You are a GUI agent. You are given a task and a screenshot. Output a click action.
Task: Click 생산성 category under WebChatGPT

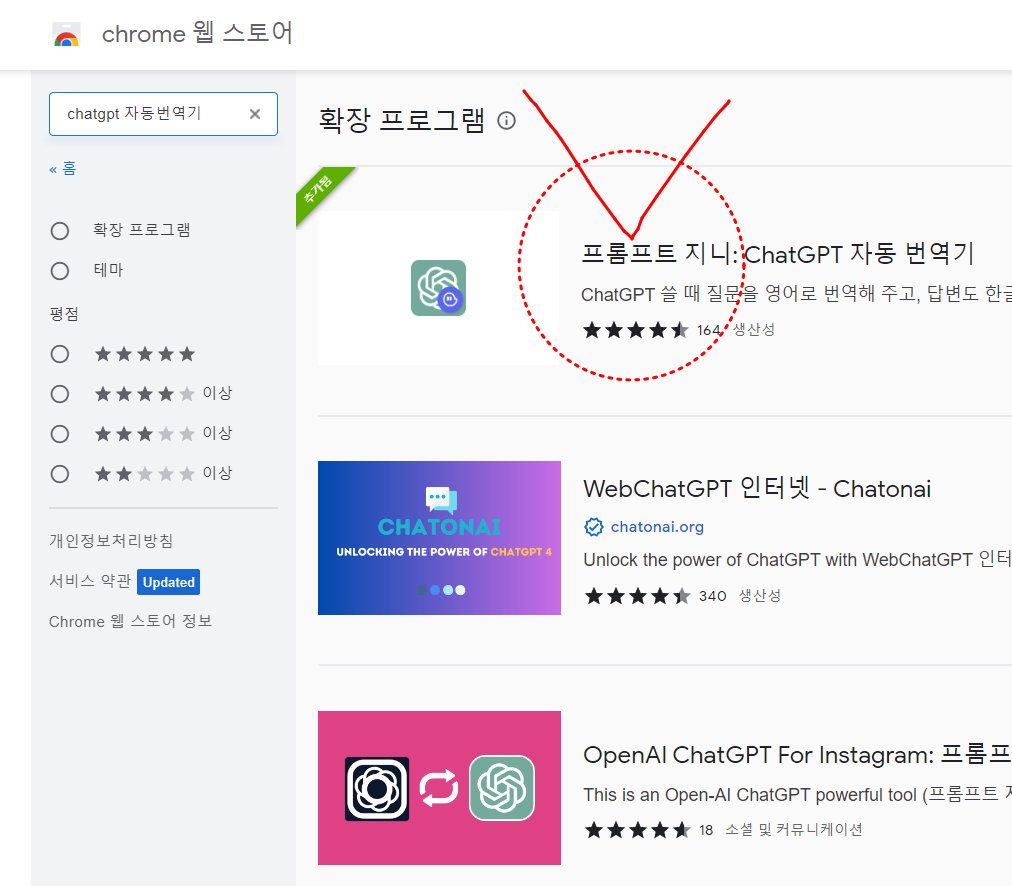click(x=760, y=596)
